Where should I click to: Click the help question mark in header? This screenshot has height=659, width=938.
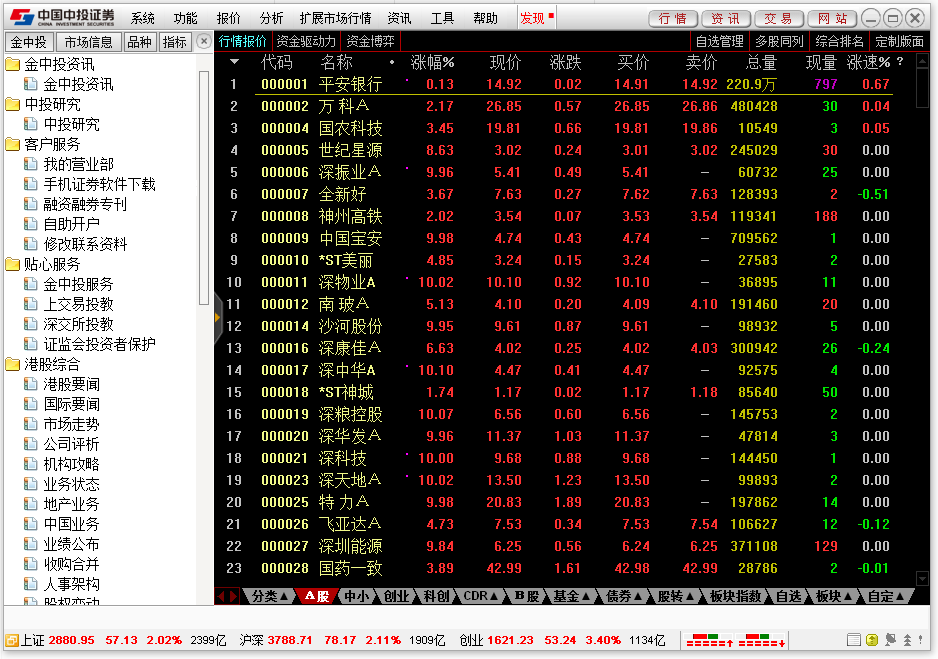[899, 62]
